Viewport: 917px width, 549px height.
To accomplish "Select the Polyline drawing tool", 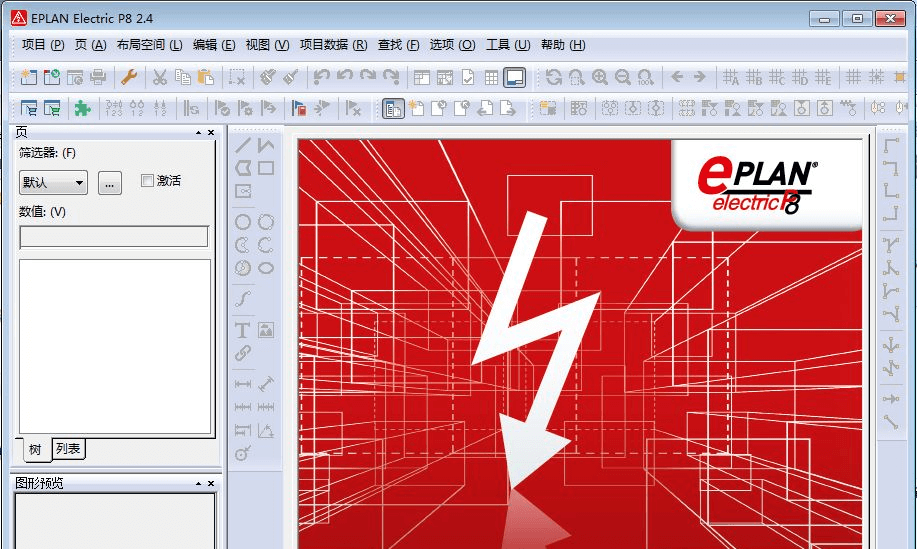I will coord(266,144).
